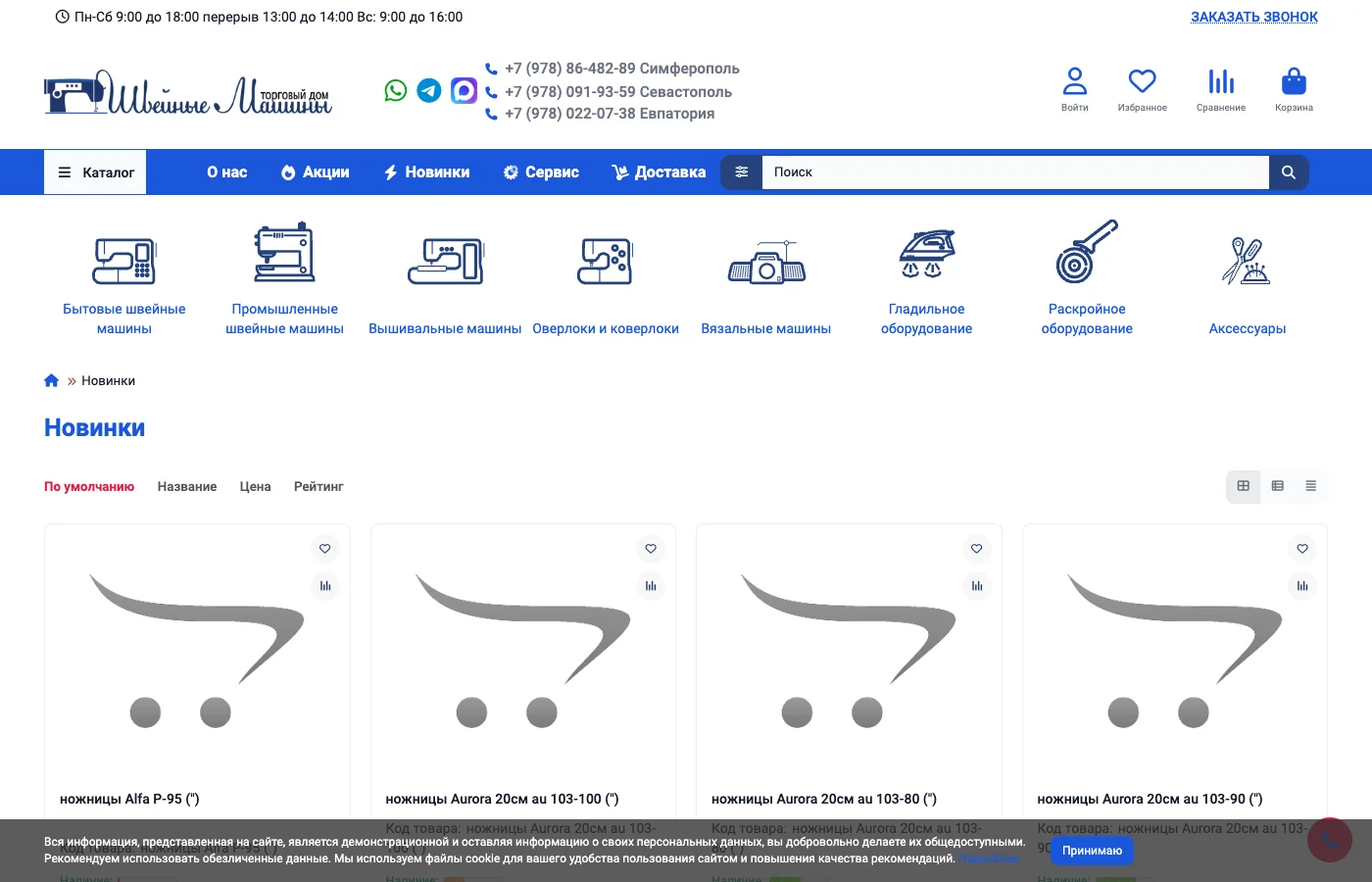The width and height of the screenshot is (1372, 882).
Task: Open the Доставка menu item
Action: [659, 172]
